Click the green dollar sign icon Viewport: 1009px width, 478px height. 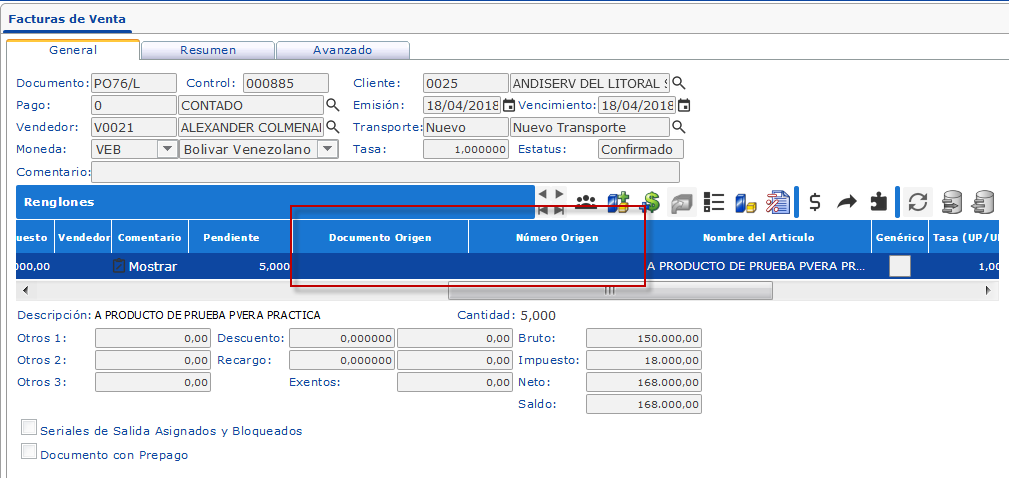tap(650, 202)
